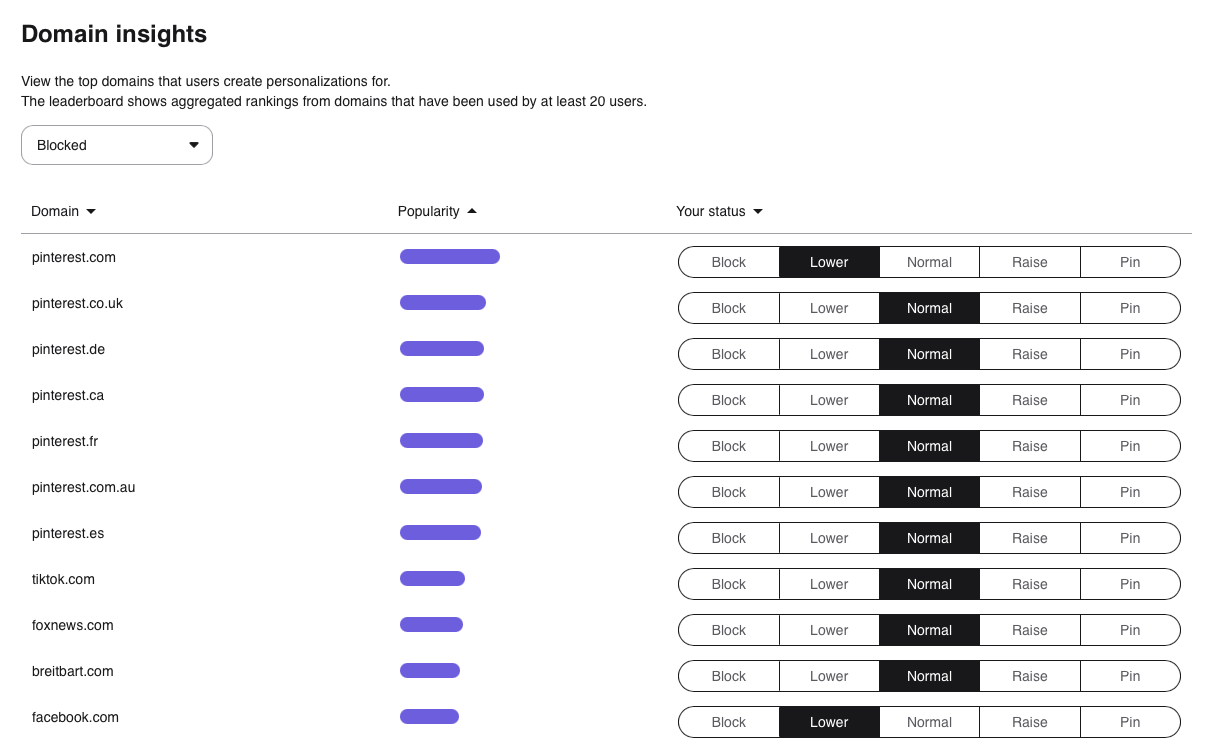Screen dimensions: 1216x747
Task: Block the breitbart.com domain
Action: coord(728,675)
